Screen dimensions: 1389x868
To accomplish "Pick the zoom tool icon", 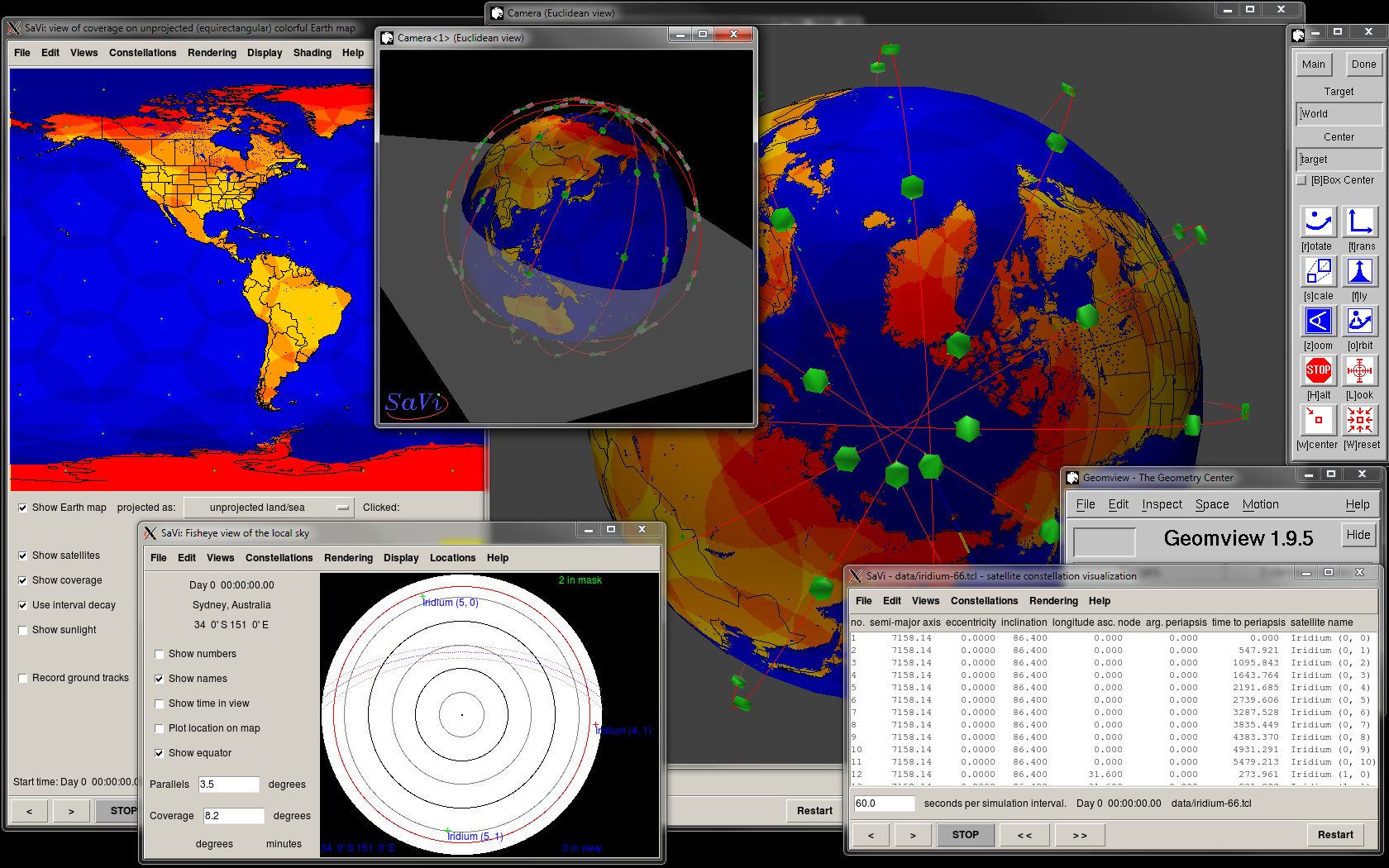I will pyautogui.click(x=1318, y=321).
